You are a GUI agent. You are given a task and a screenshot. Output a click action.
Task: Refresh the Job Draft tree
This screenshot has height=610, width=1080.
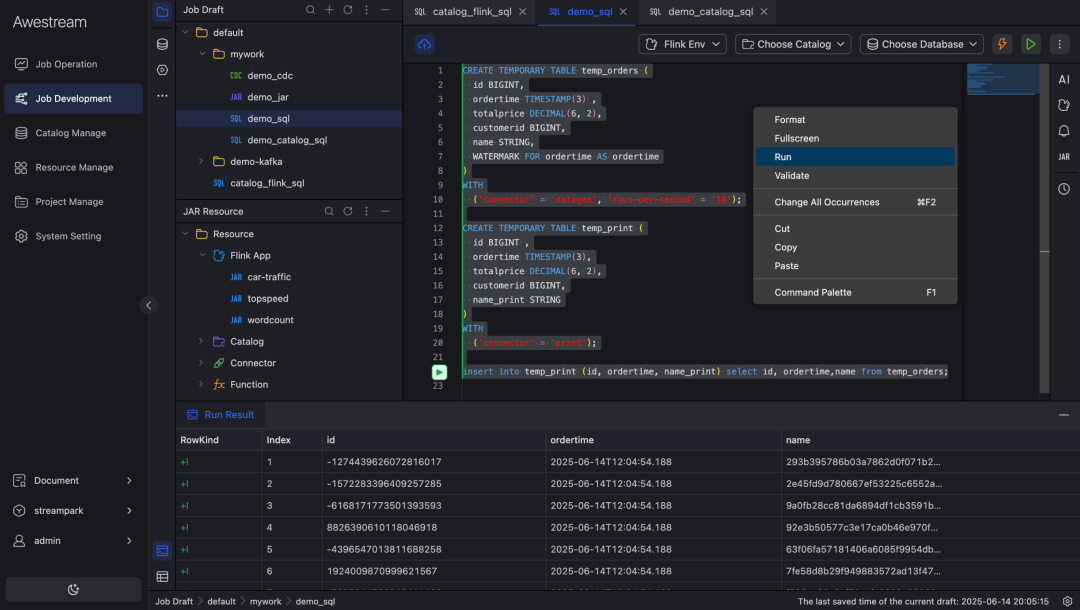[x=348, y=10]
